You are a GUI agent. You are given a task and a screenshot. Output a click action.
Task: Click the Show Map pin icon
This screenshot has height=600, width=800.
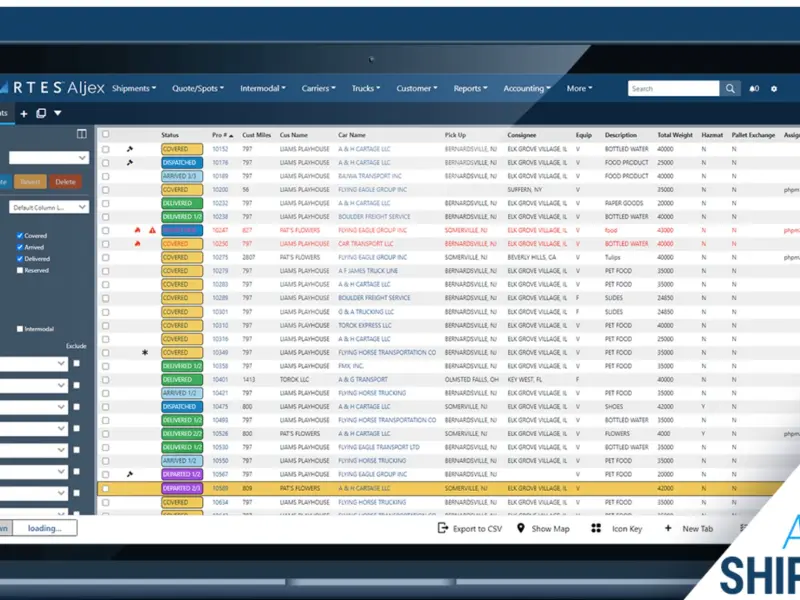(520, 528)
